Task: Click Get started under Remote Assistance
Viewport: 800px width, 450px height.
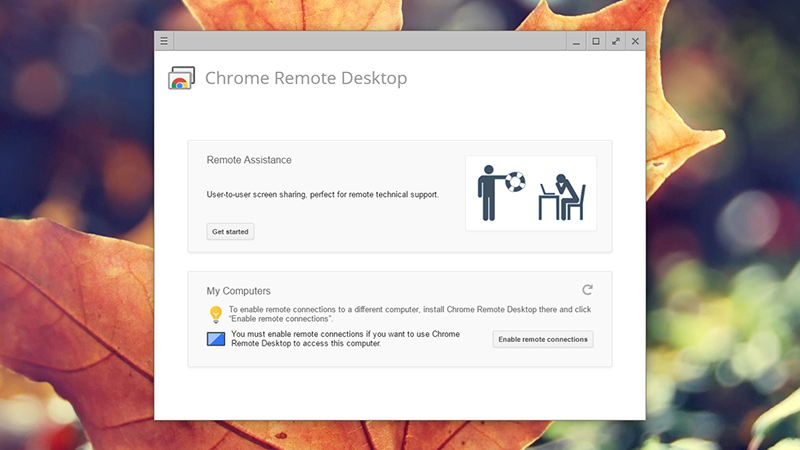Action: (x=230, y=232)
